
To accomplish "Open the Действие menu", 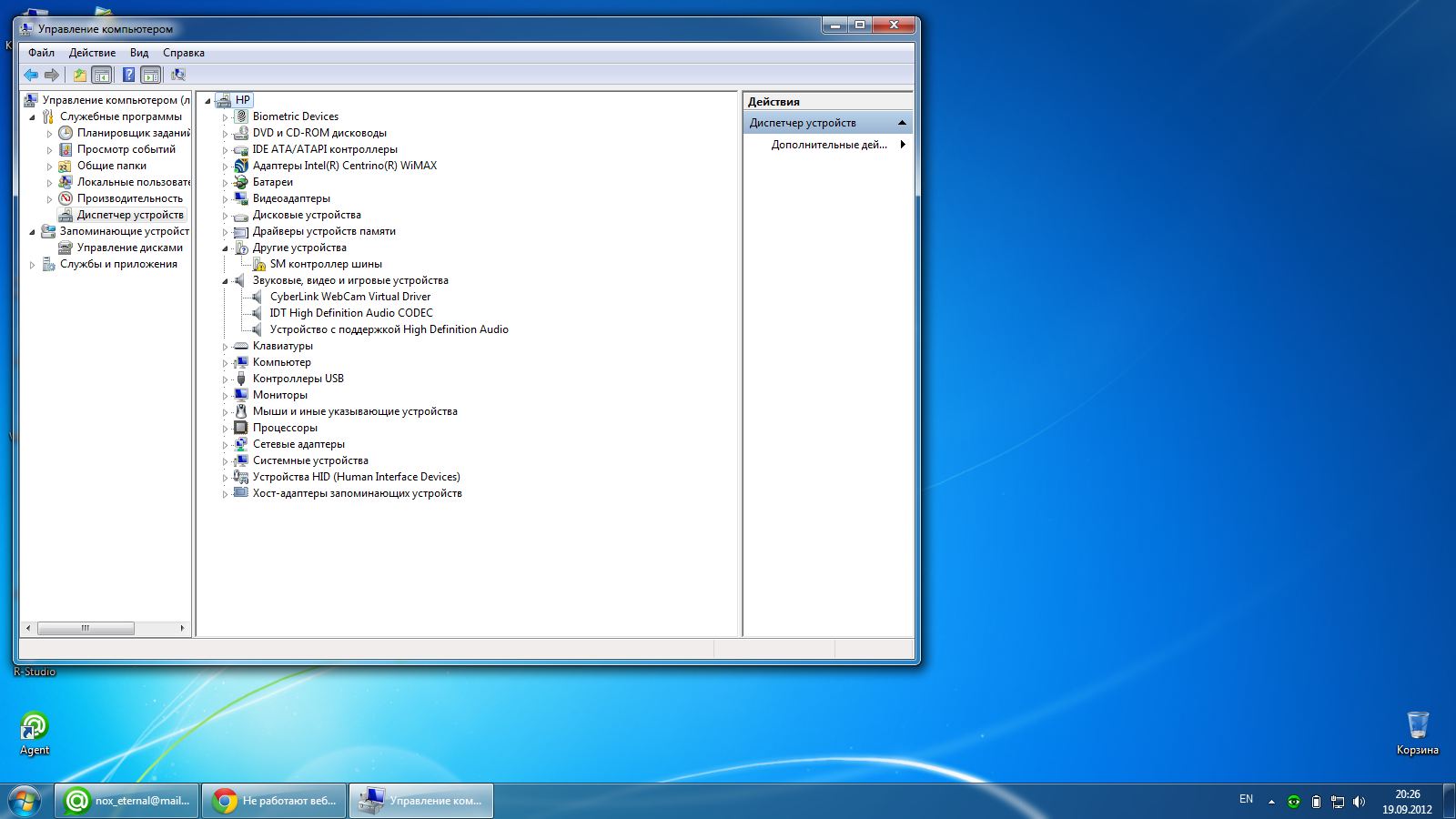I will pyautogui.click(x=92, y=53).
